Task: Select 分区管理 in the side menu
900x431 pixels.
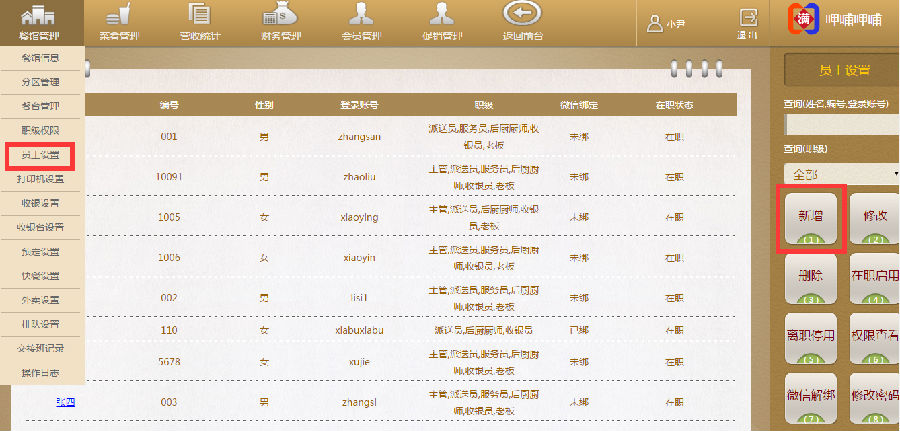Action: pyautogui.click(x=40, y=82)
